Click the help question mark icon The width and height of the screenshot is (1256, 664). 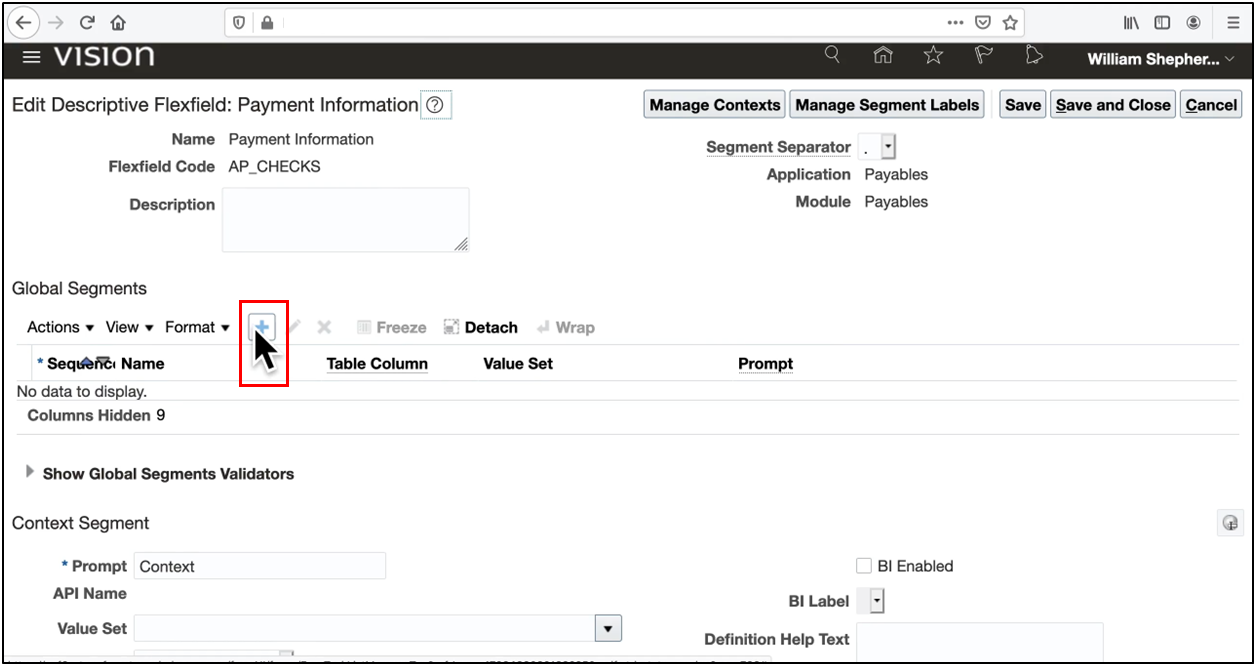tap(435, 105)
